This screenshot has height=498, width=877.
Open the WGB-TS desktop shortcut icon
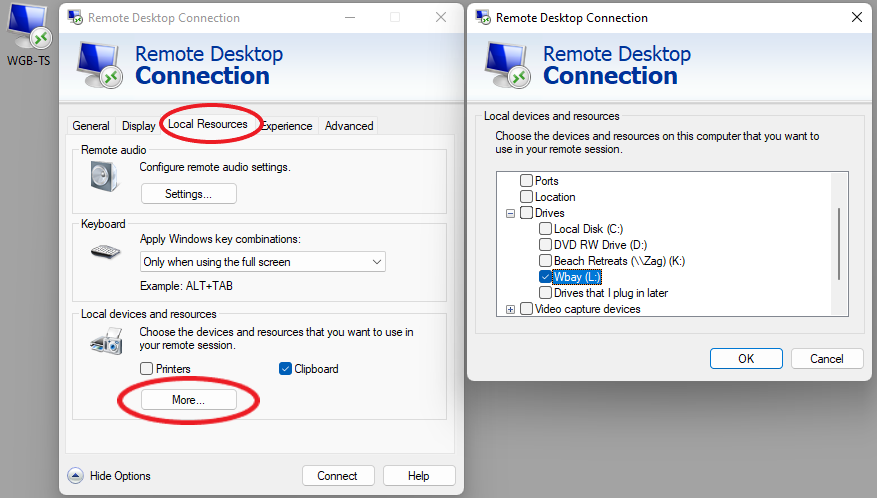point(29,34)
